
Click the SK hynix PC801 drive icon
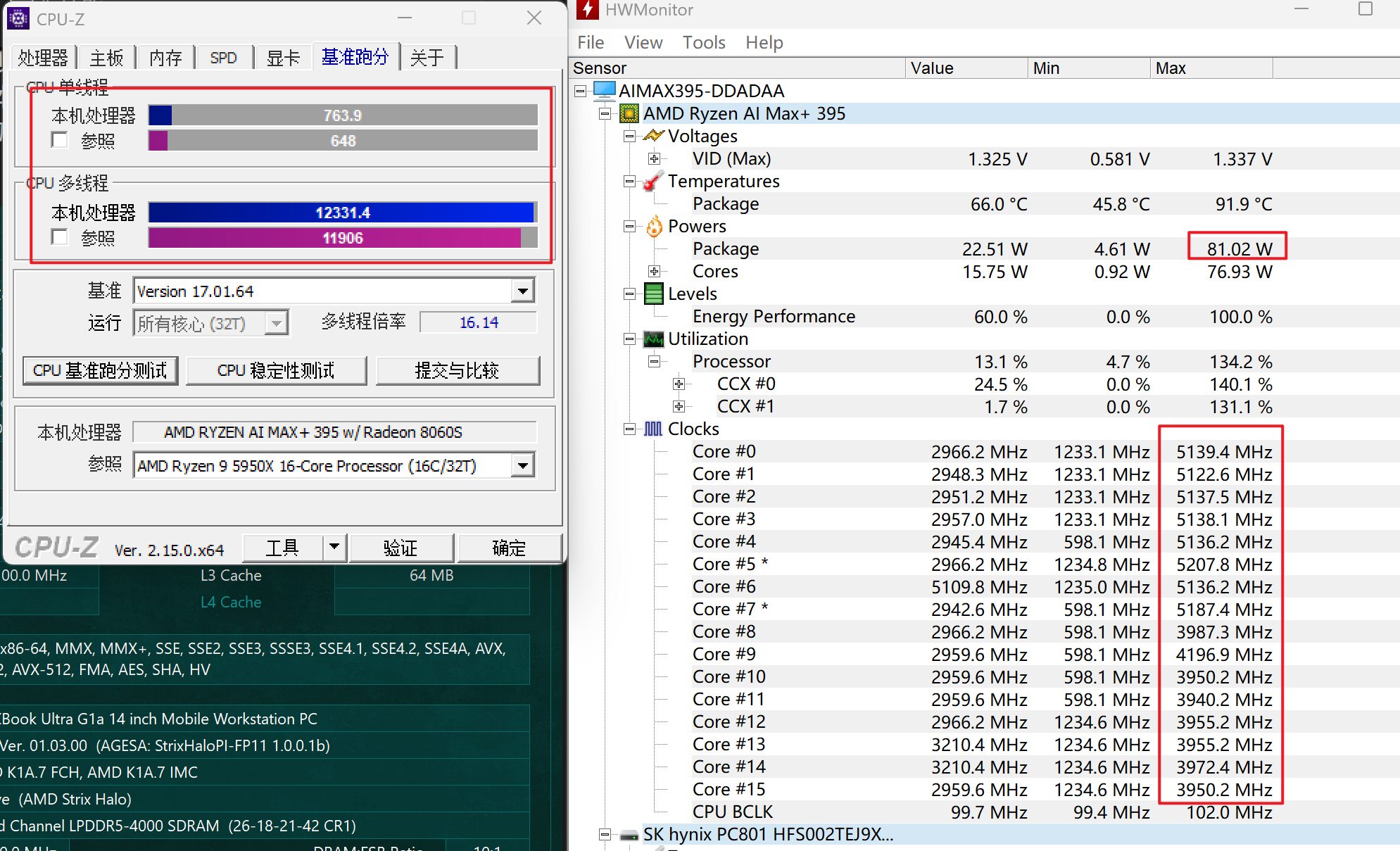tap(629, 834)
